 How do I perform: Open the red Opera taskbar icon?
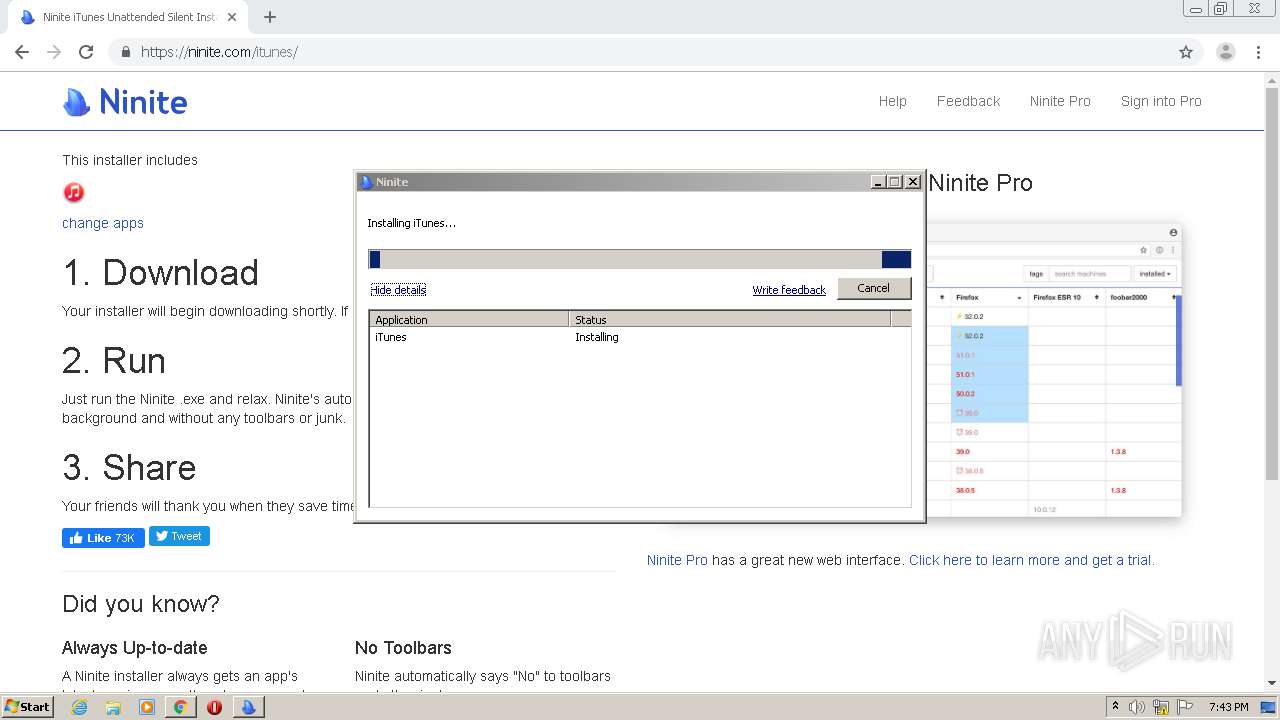214,707
